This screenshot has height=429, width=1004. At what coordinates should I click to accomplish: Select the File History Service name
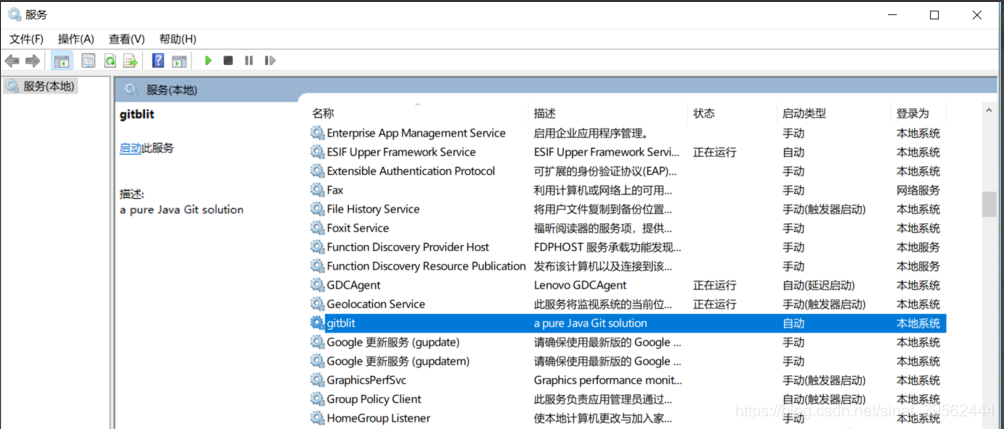point(373,209)
